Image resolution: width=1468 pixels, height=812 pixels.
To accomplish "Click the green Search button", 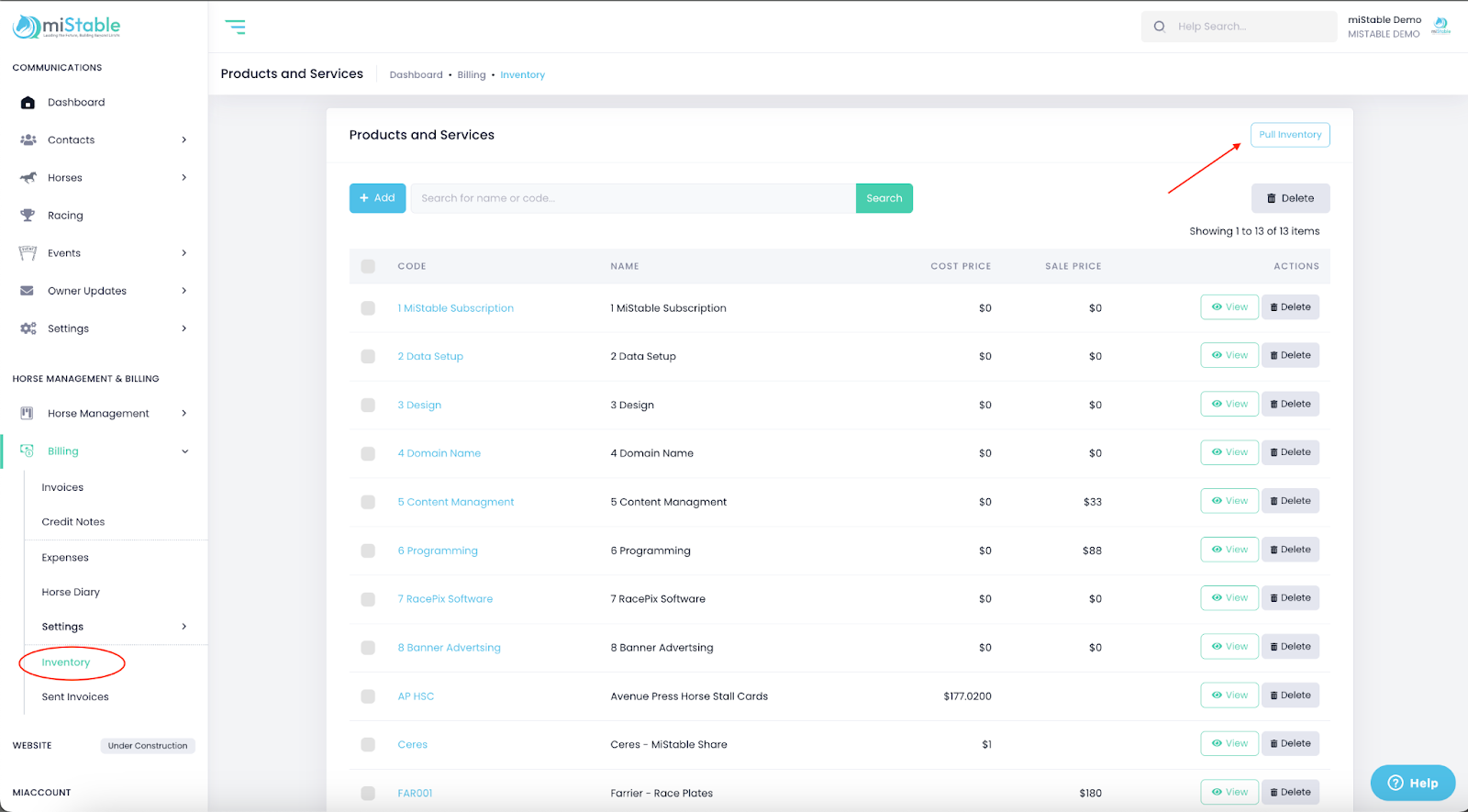I will coord(884,198).
